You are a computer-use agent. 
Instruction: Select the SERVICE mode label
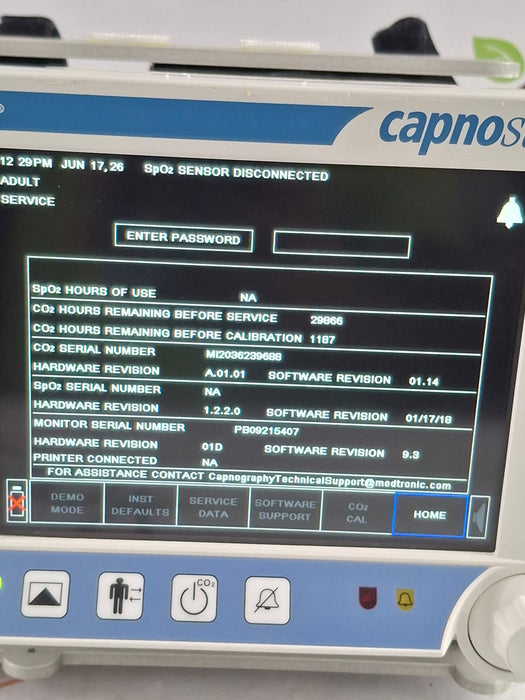[28, 200]
